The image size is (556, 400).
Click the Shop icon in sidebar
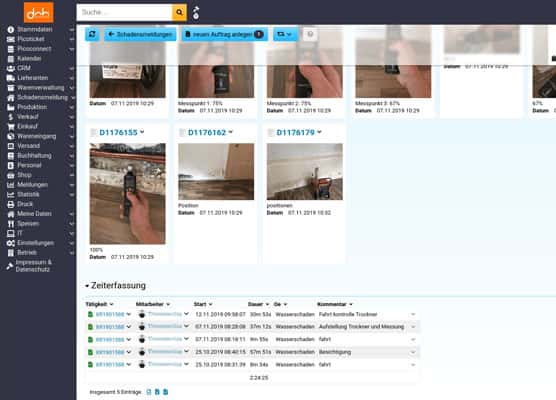[x=11, y=175]
